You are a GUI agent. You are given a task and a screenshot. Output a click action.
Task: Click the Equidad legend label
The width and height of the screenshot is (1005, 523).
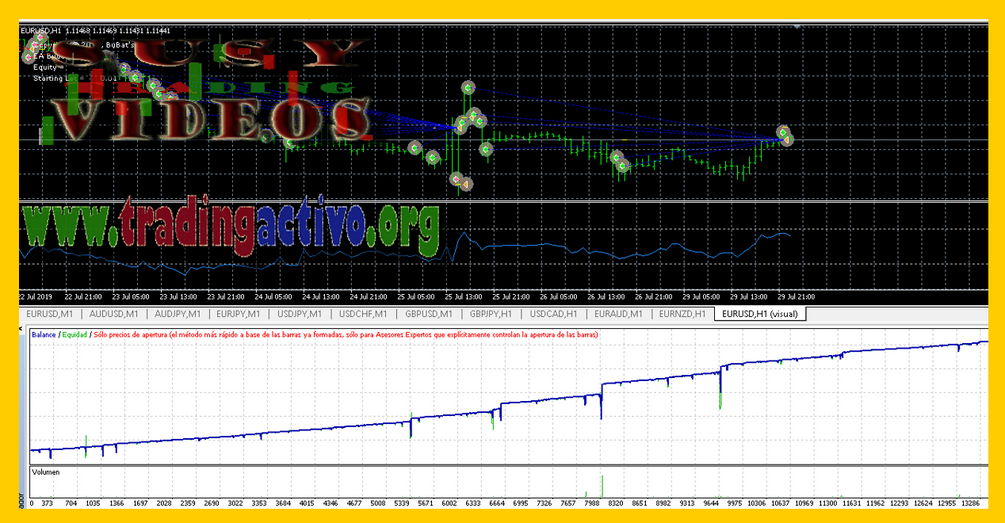(74, 335)
